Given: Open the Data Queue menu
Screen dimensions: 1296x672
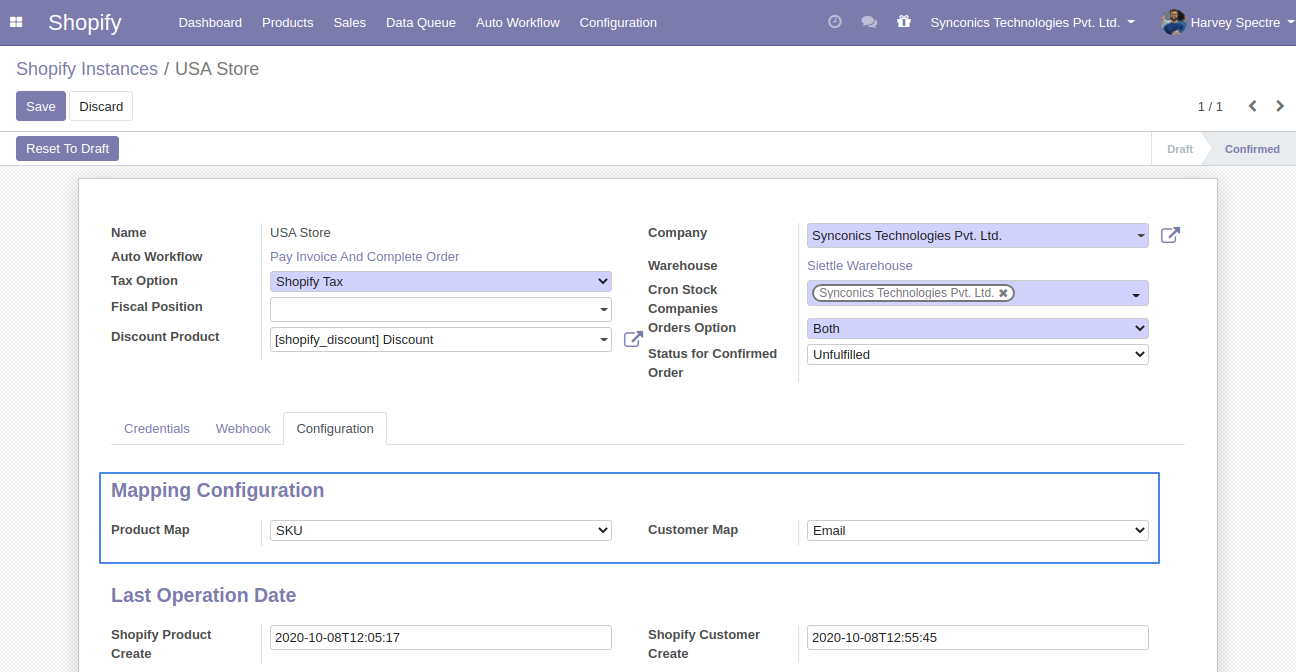Looking at the screenshot, I should 420,22.
